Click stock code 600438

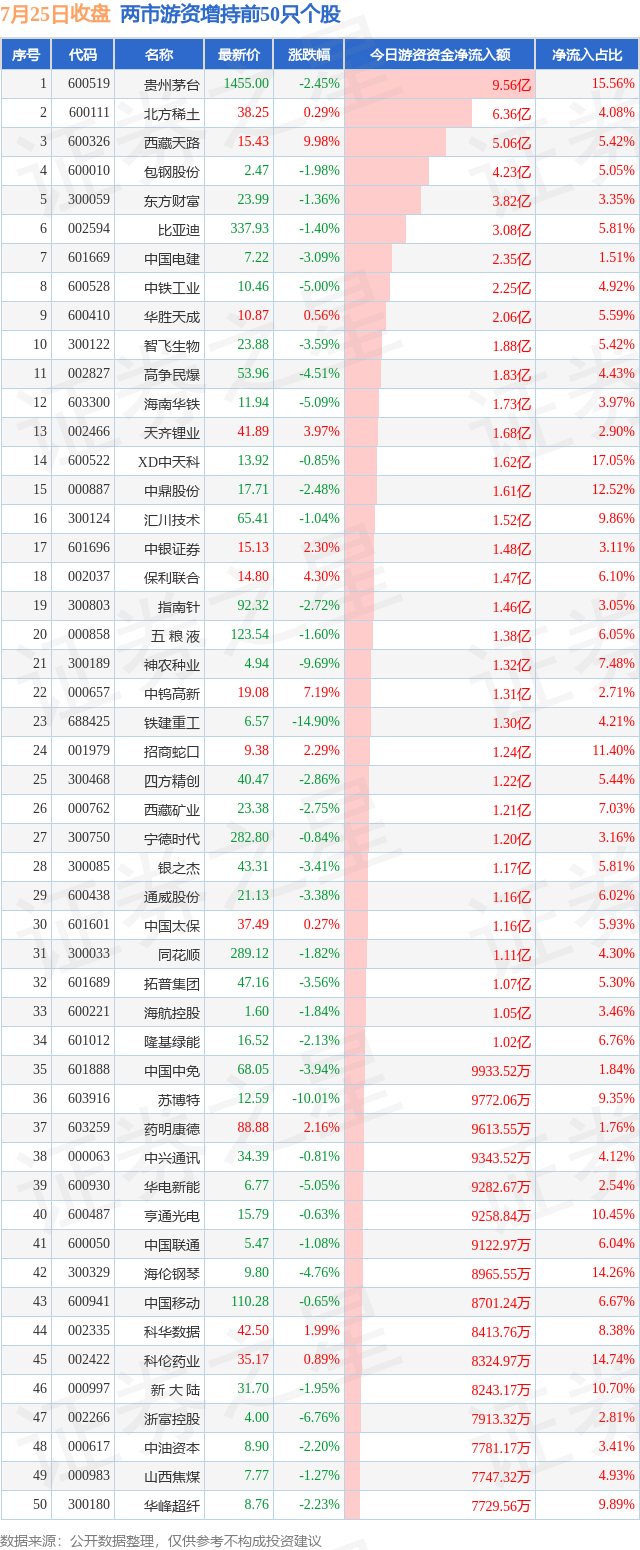click(89, 896)
